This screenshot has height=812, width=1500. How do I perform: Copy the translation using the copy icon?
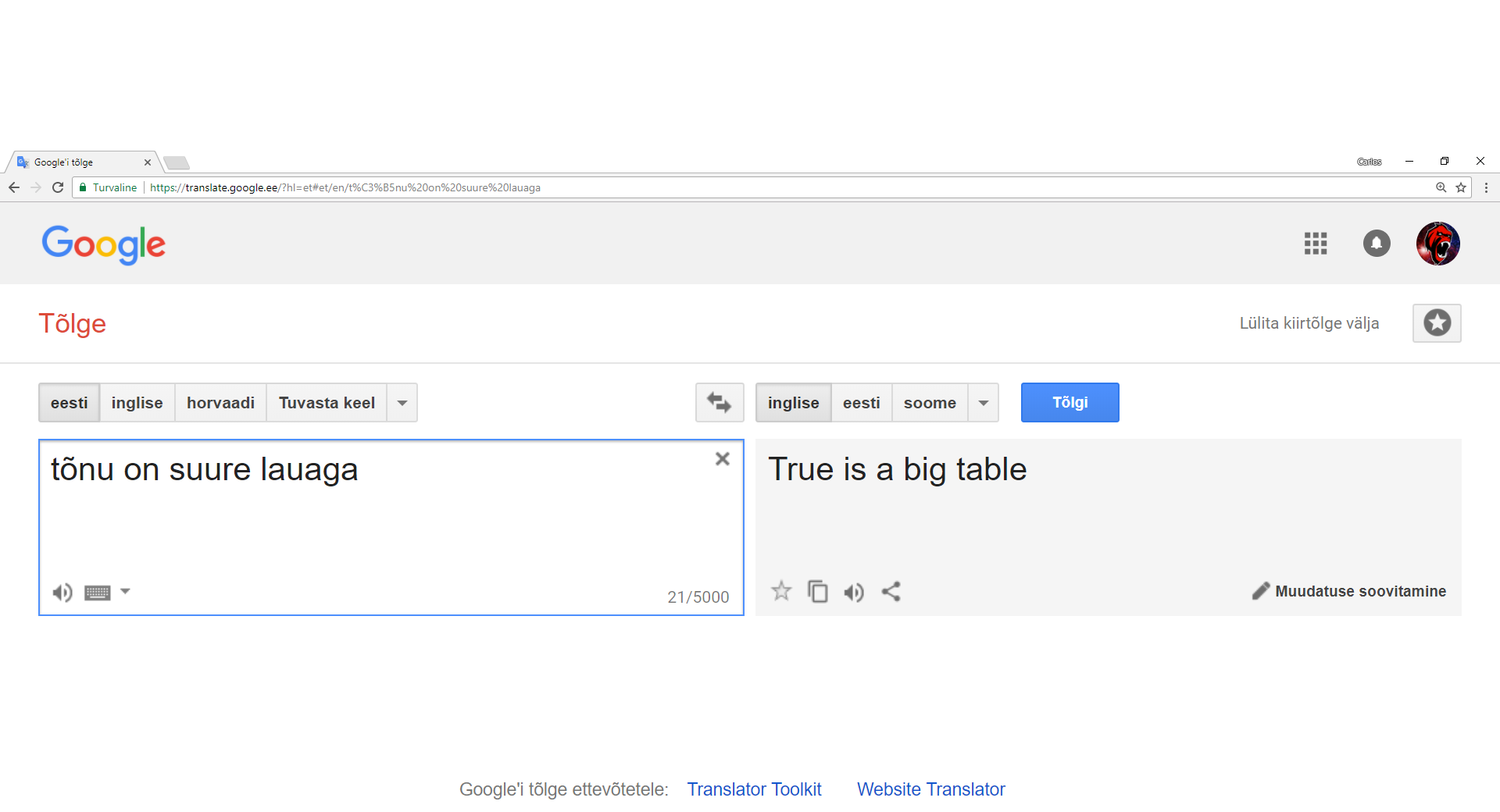pos(817,592)
